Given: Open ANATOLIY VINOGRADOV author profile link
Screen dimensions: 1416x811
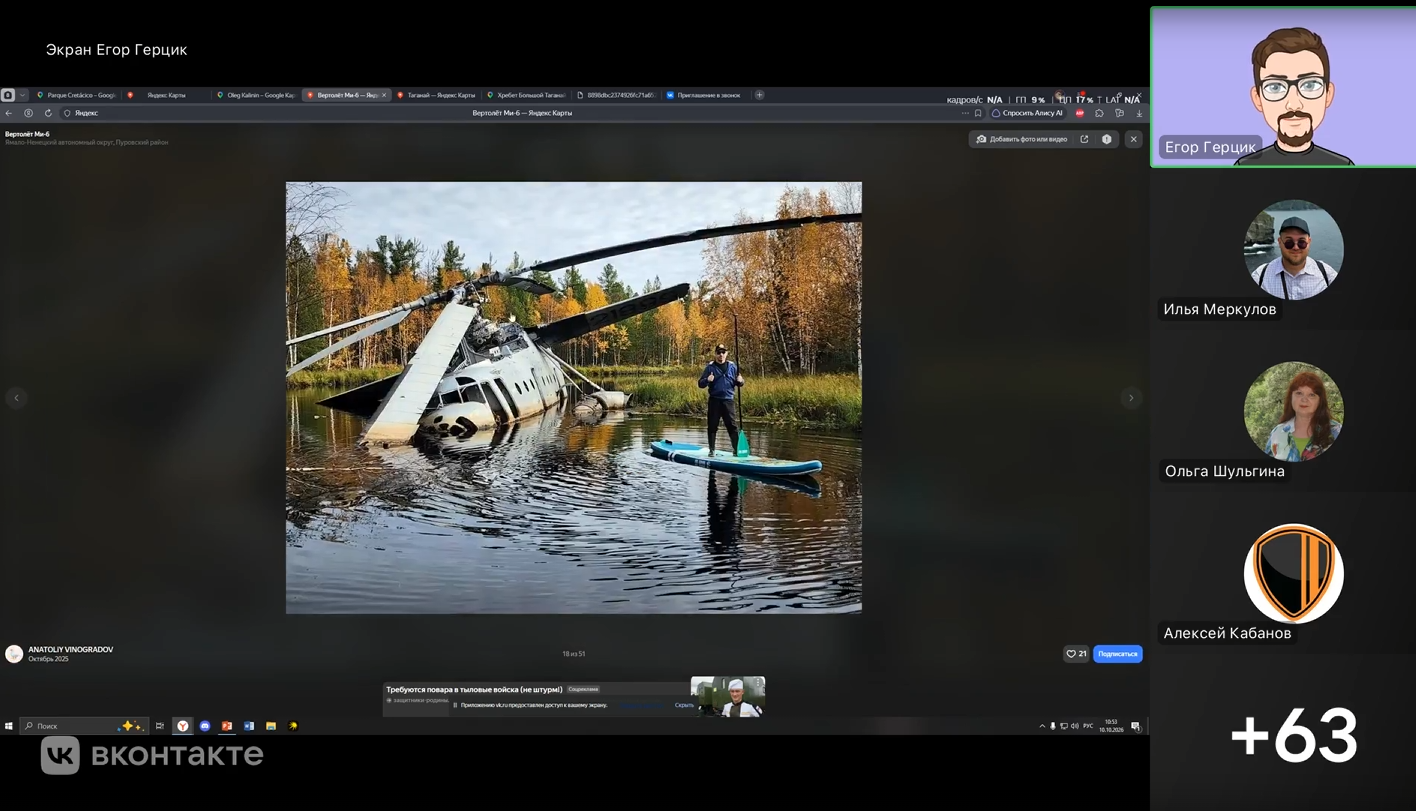Looking at the screenshot, I should [71, 650].
